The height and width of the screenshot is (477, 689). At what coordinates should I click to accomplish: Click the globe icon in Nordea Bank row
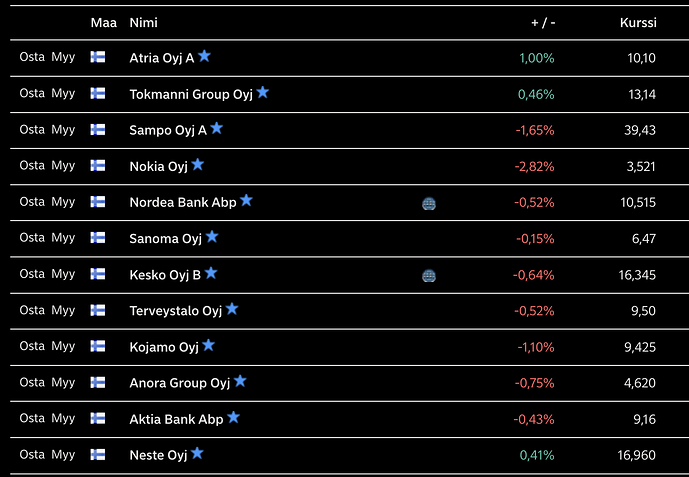click(429, 203)
